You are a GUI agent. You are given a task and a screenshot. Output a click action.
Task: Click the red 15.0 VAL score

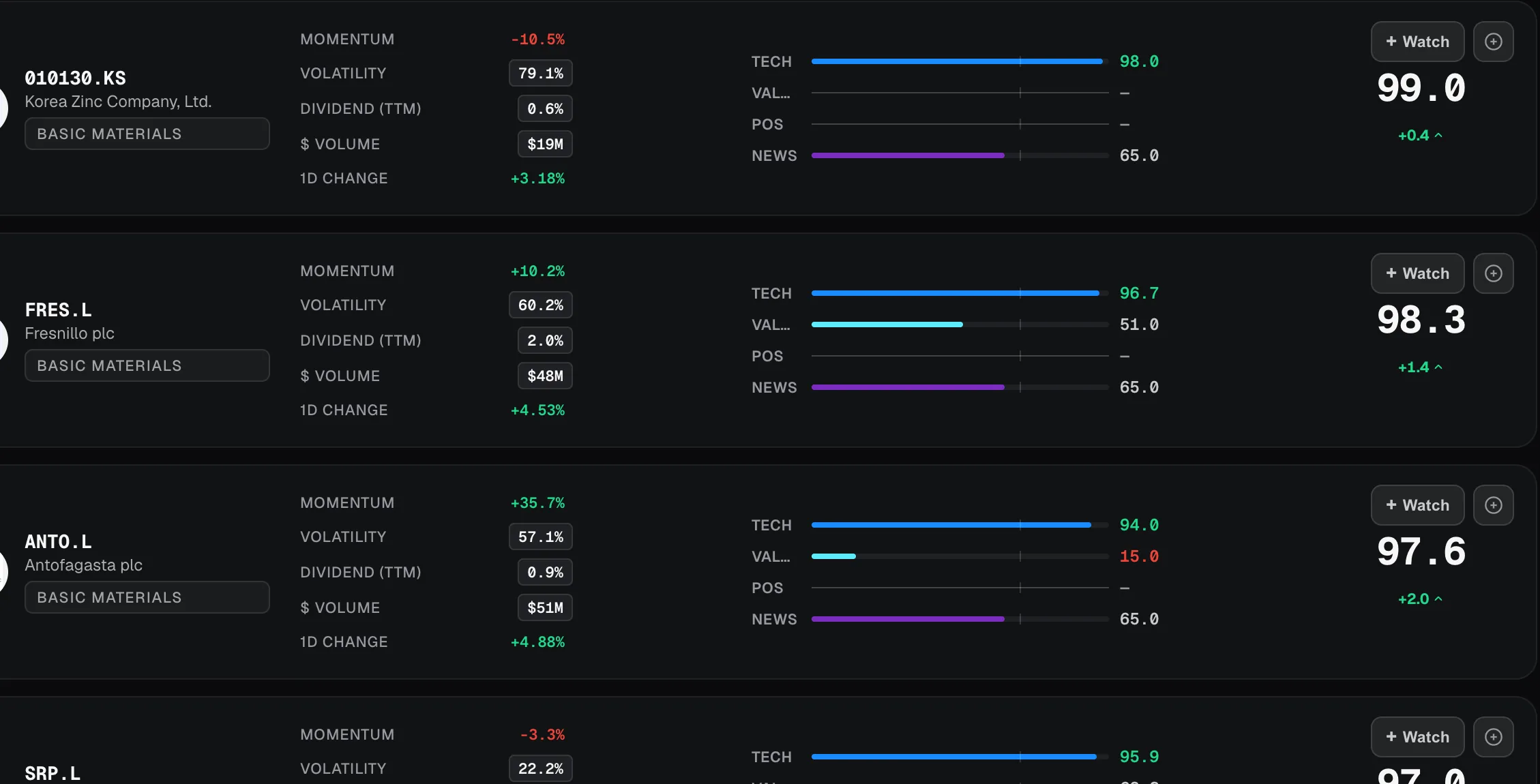pyautogui.click(x=1139, y=556)
